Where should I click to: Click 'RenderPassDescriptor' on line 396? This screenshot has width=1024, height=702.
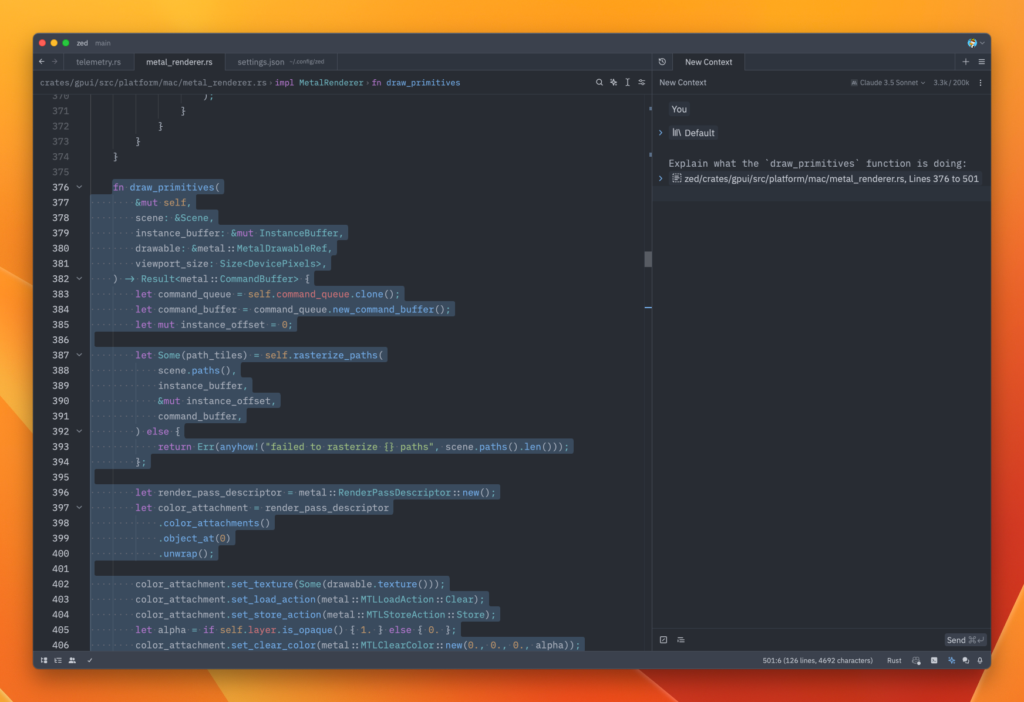[x=394, y=492]
